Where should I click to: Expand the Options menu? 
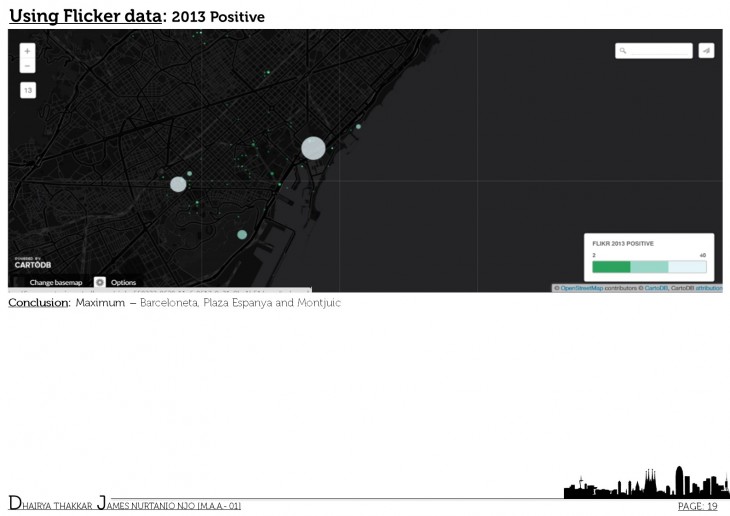tap(123, 283)
